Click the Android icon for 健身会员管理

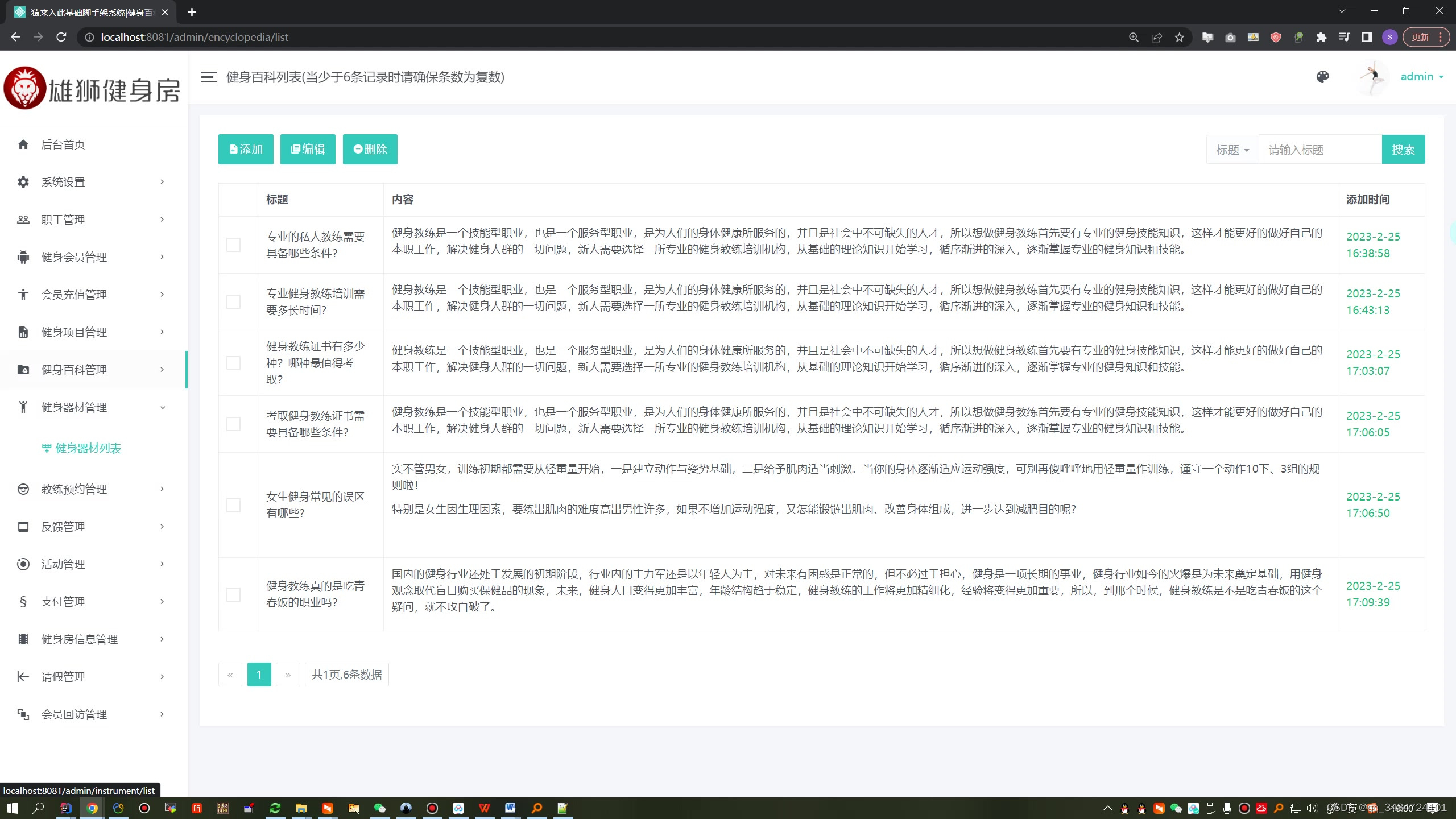pos(23,257)
